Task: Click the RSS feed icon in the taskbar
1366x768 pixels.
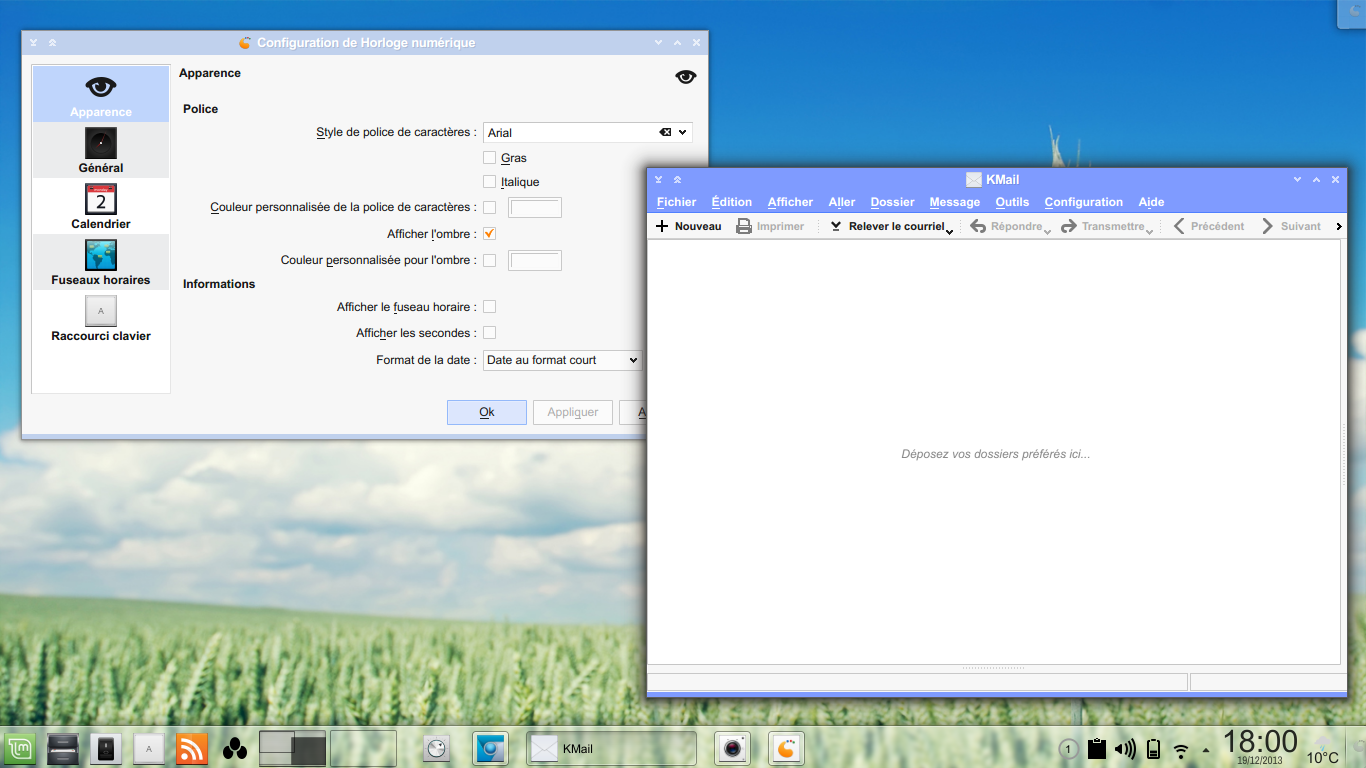Action: pos(191,748)
